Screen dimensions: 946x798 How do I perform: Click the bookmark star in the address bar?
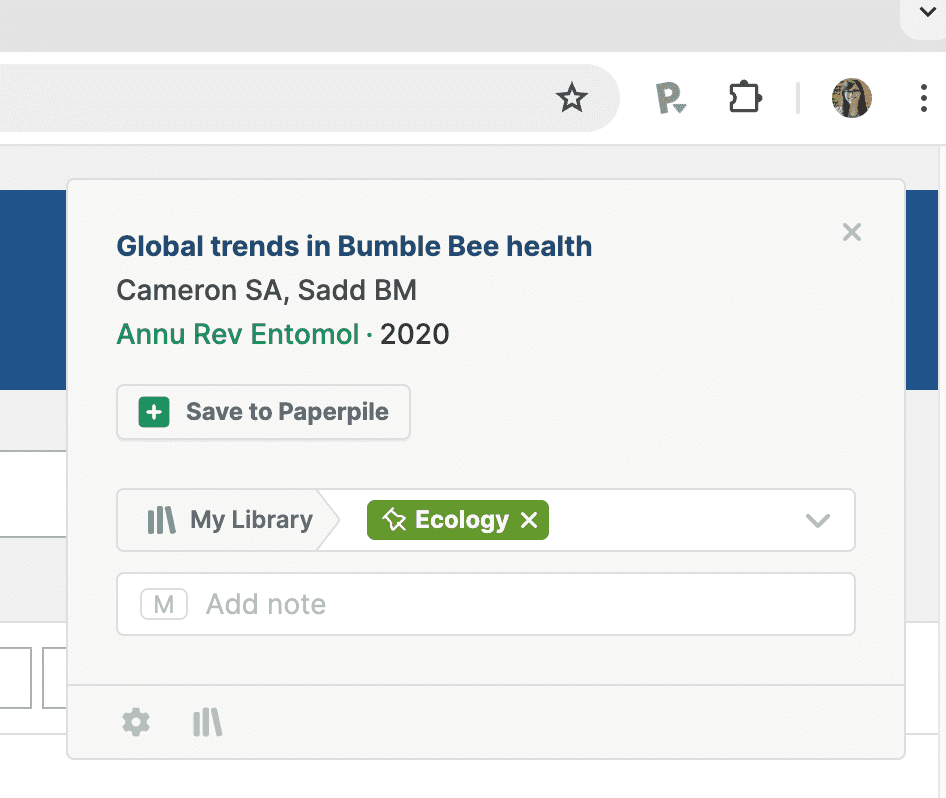click(x=572, y=98)
